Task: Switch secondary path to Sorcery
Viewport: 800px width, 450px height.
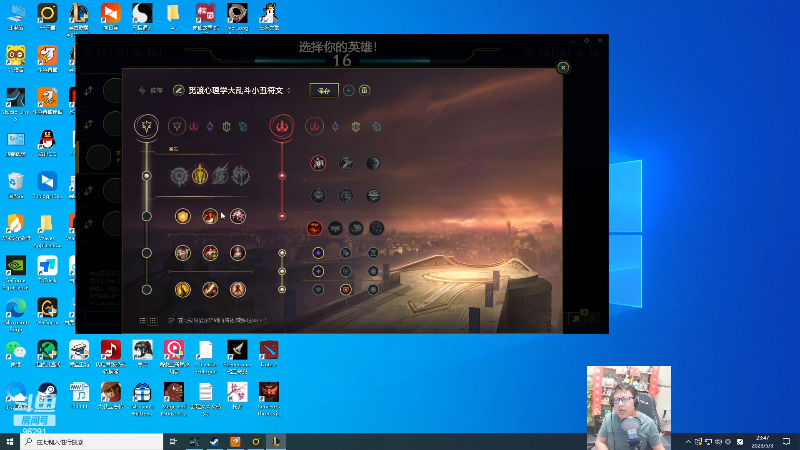Action: point(335,127)
